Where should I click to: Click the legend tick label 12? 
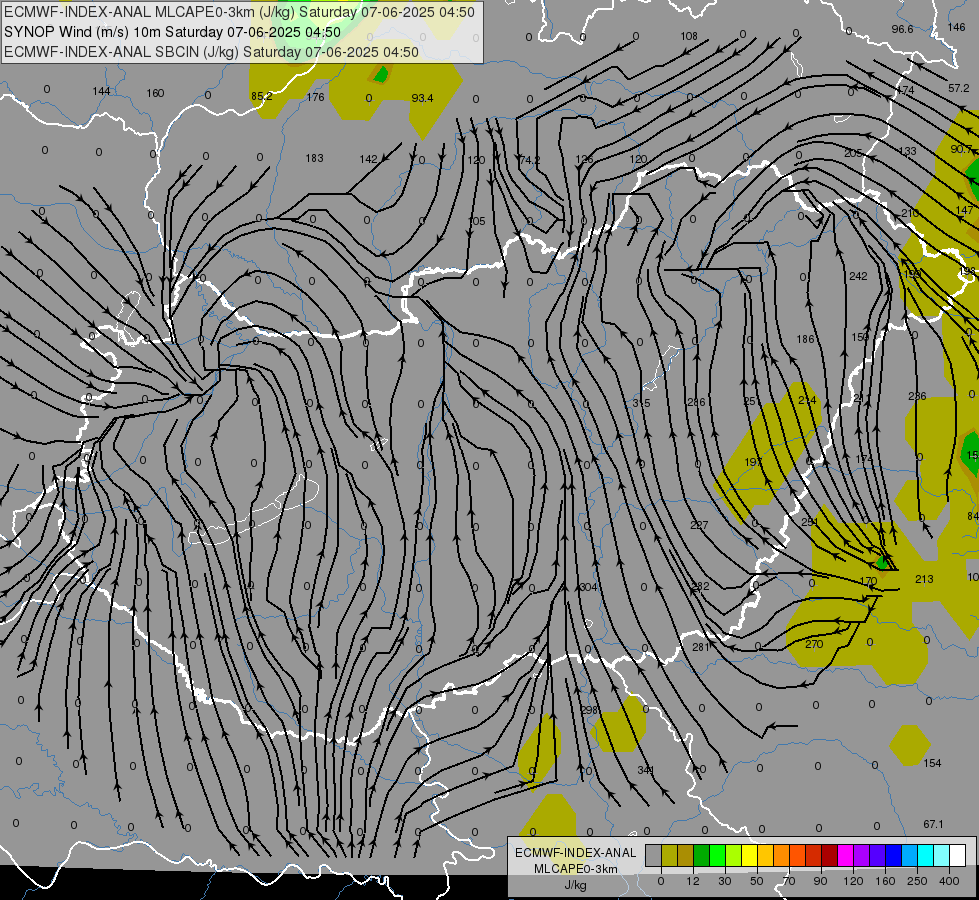point(693,881)
